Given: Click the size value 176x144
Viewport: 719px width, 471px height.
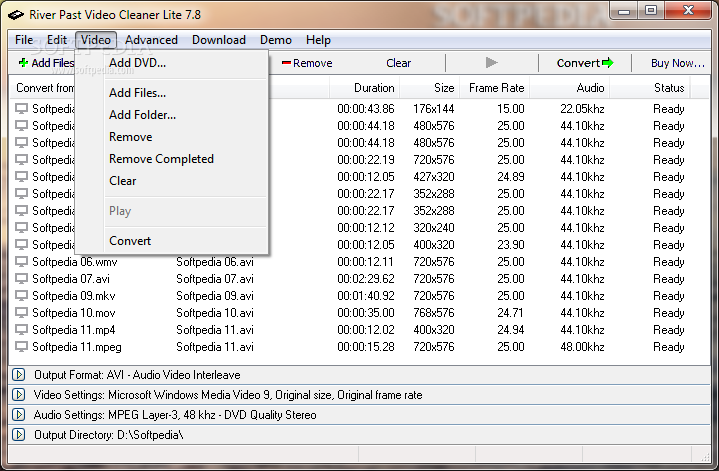Looking at the screenshot, I should click(x=433, y=109).
